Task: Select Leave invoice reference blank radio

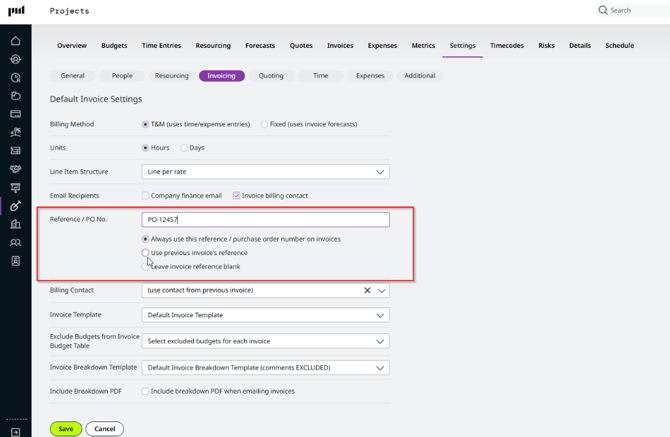Action: [x=145, y=267]
